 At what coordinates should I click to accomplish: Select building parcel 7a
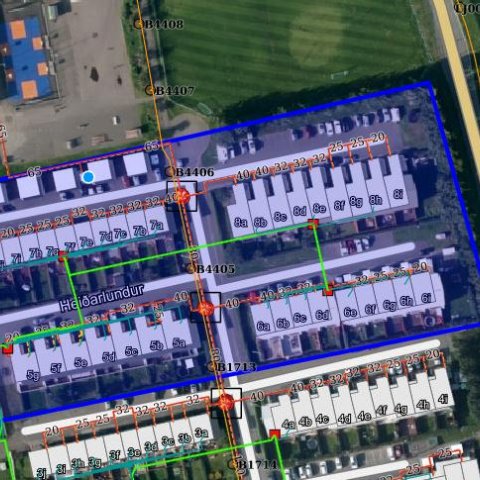tap(157, 221)
